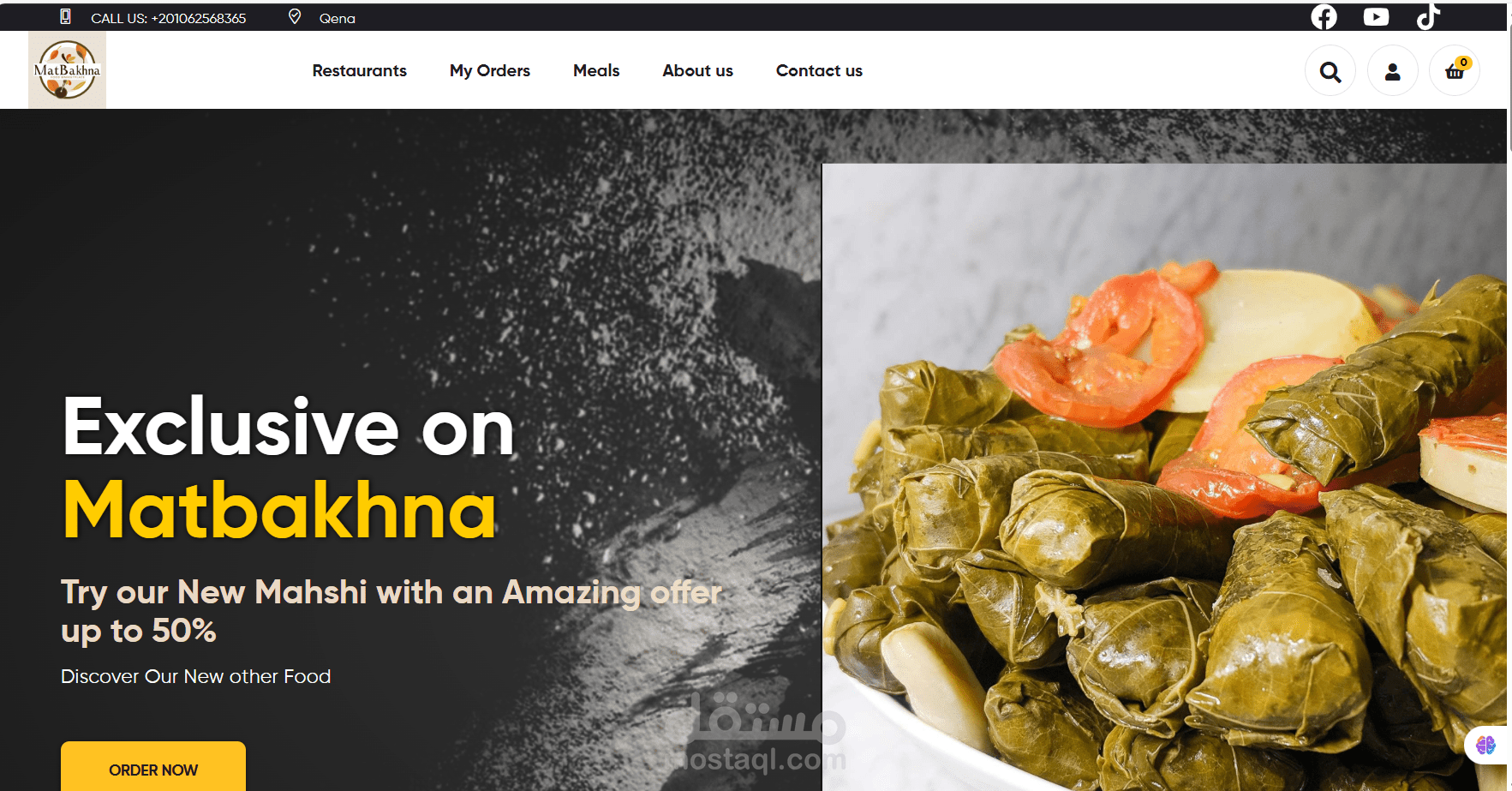Open the About us page
The height and width of the screenshot is (791, 1512).
click(697, 71)
